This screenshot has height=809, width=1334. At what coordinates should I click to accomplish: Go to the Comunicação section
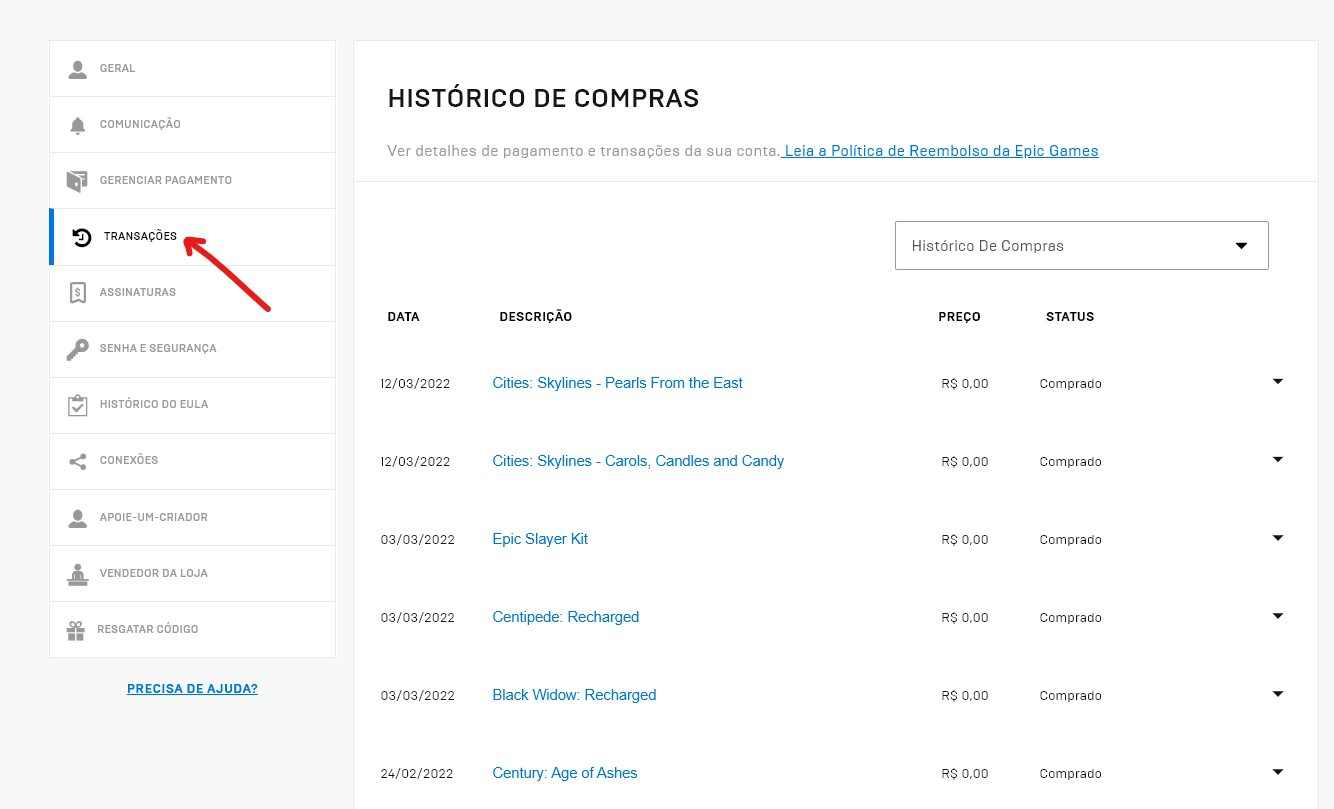[x=192, y=125]
